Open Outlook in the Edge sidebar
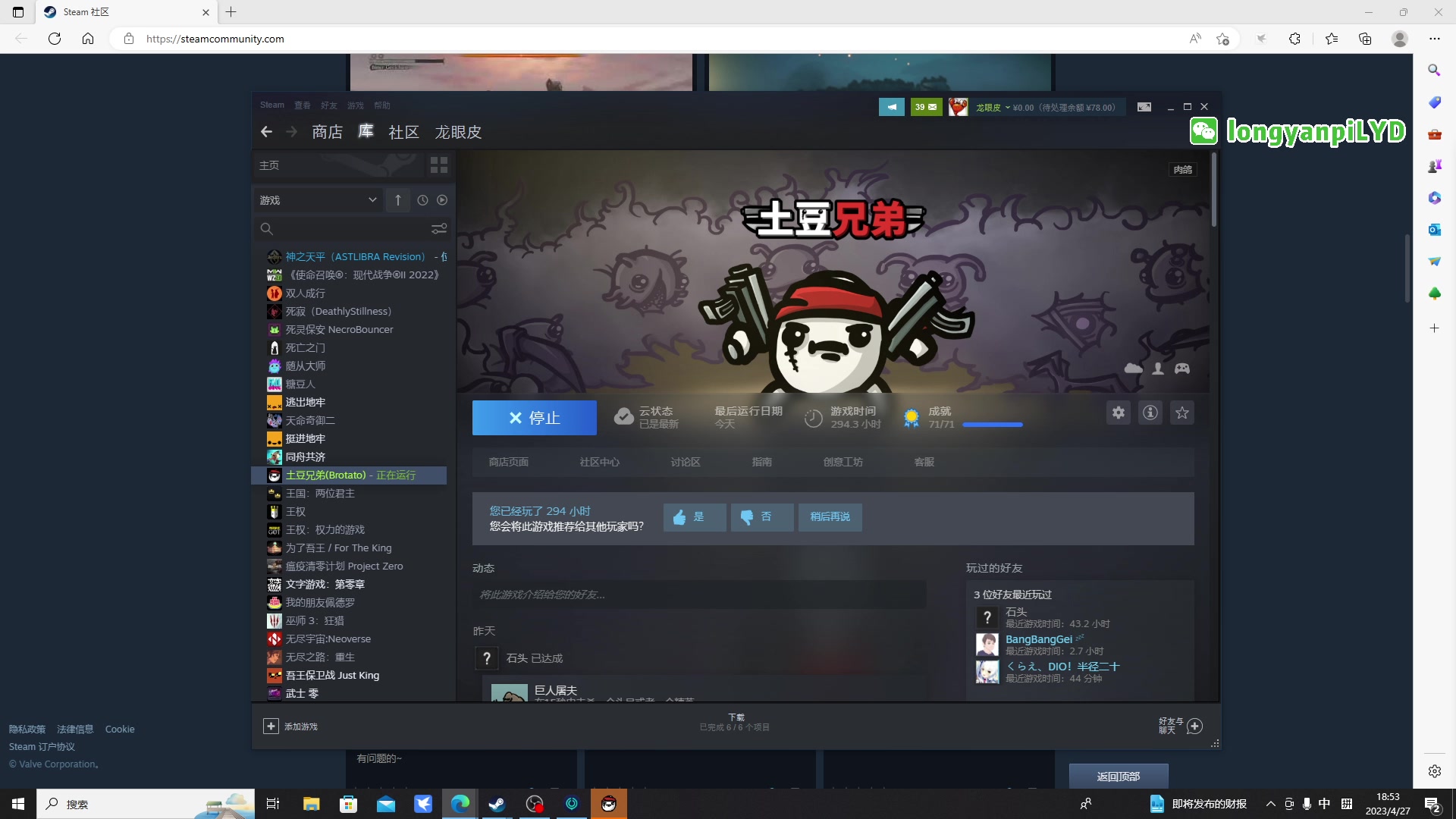Image resolution: width=1456 pixels, height=819 pixels. tap(1434, 230)
